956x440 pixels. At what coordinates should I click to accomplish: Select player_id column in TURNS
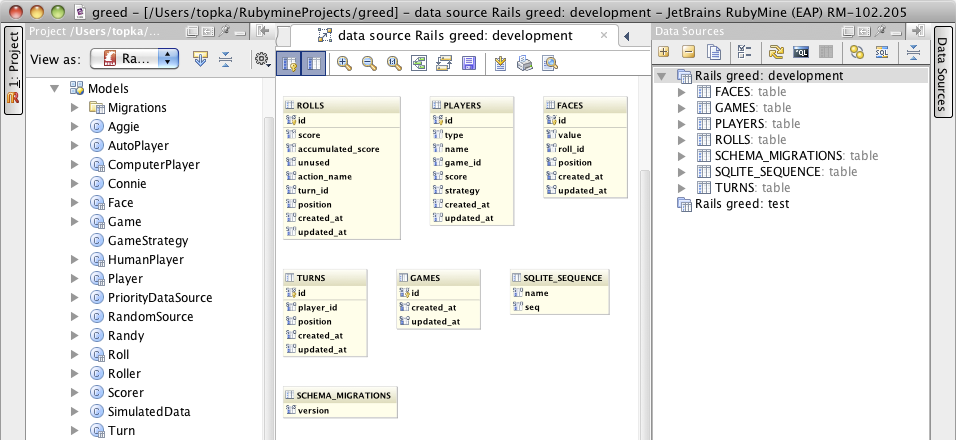pyautogui.click(x=317, y=308)
